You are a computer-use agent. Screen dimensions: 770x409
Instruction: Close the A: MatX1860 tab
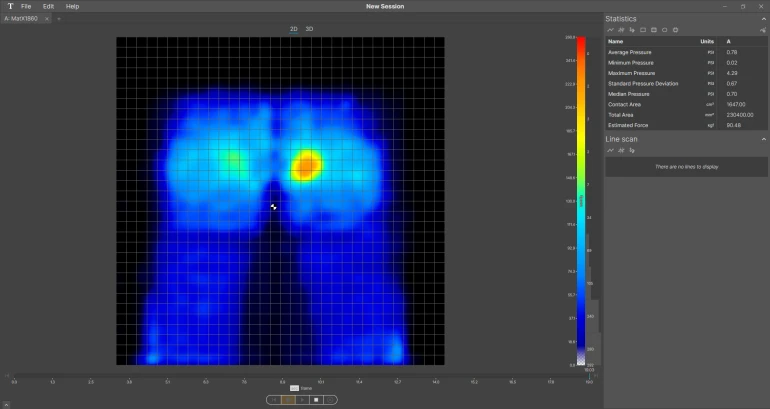(47, 18)
